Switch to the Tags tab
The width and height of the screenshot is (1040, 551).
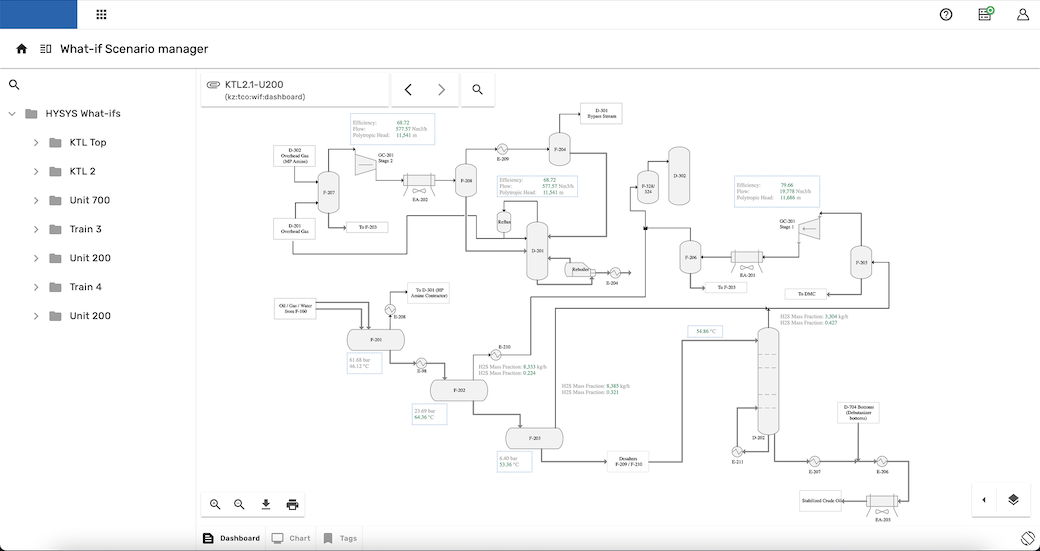[340, 538]
